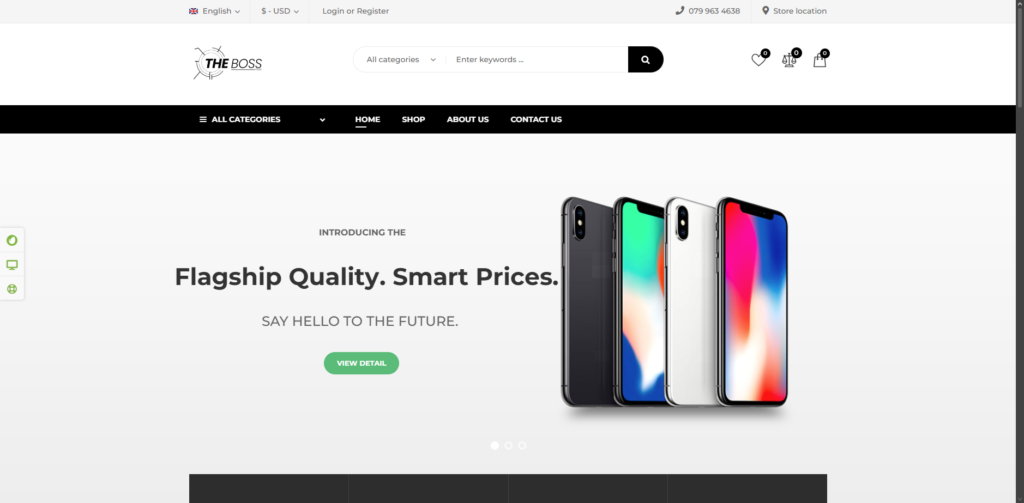Screen dimensions: 1024x503
Task: Open the wishlist heart icon
Action: tap(758, 60)
